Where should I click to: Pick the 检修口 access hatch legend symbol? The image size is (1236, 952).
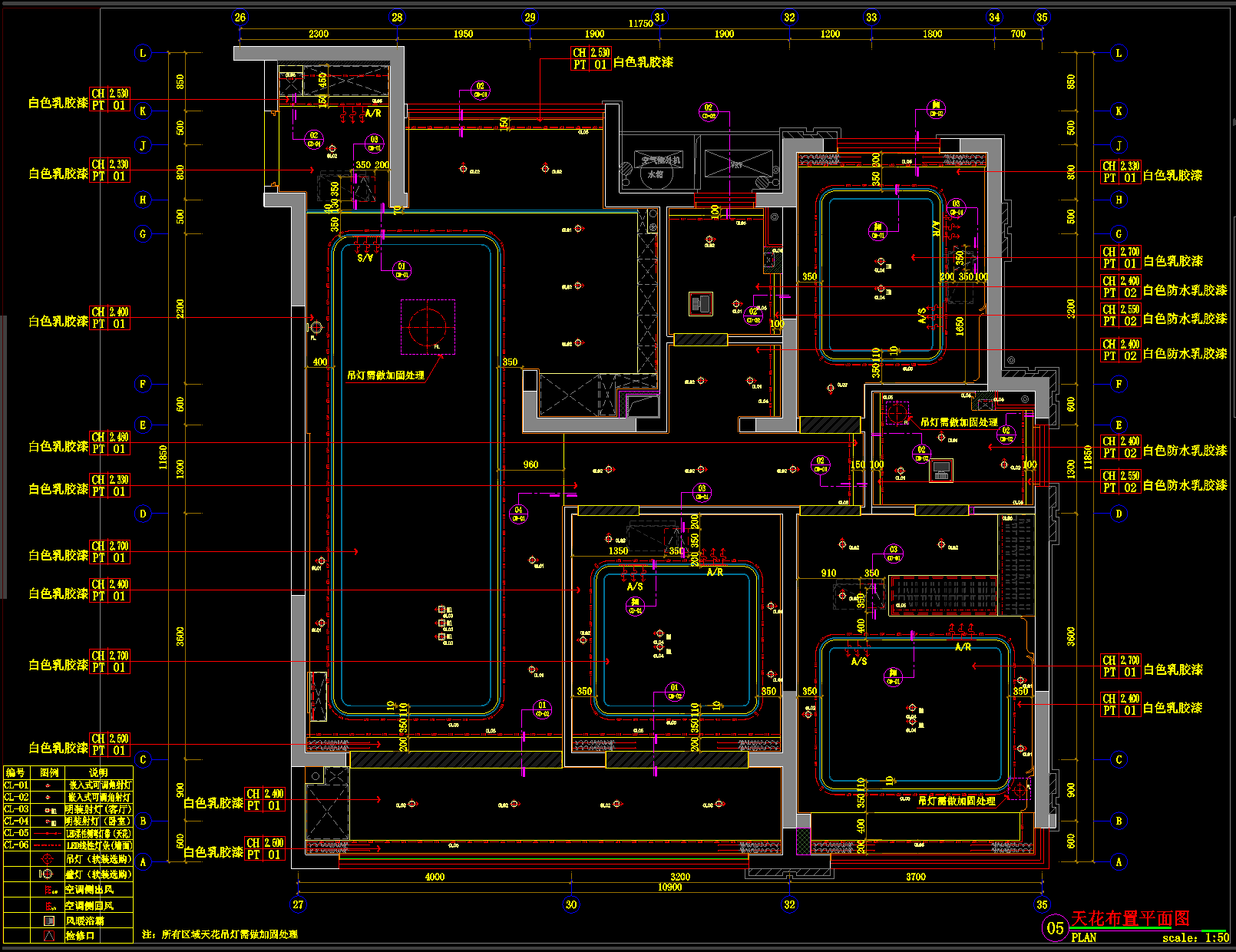point(49,936)
